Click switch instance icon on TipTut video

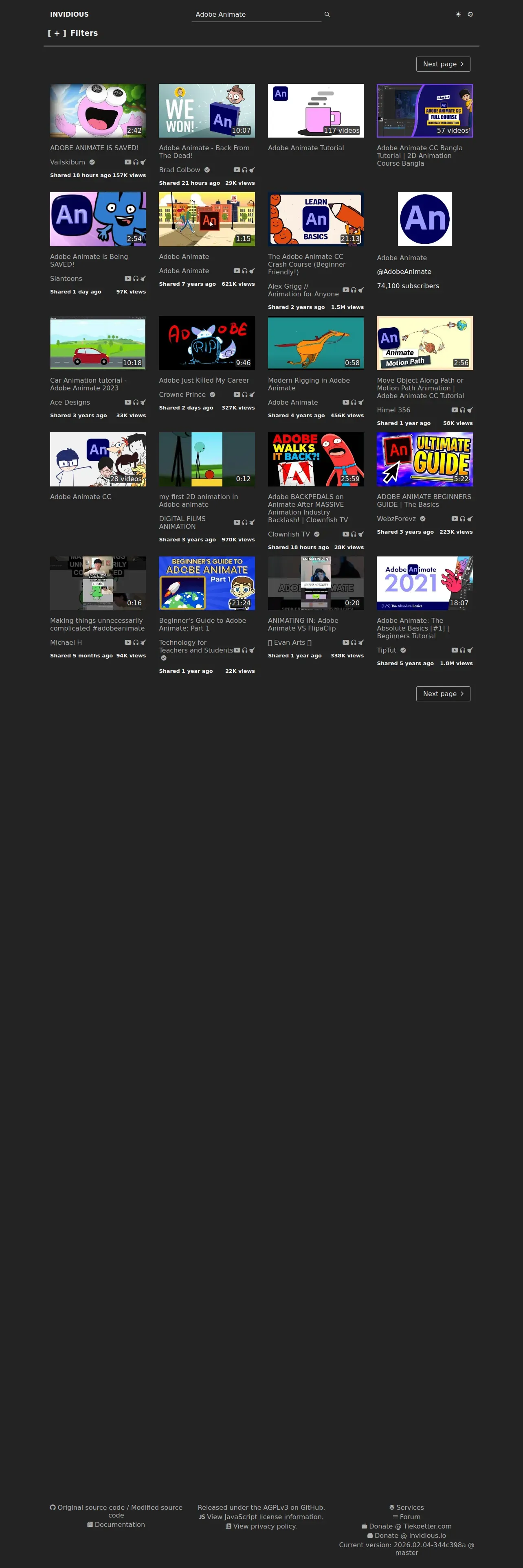coord(470,650)
